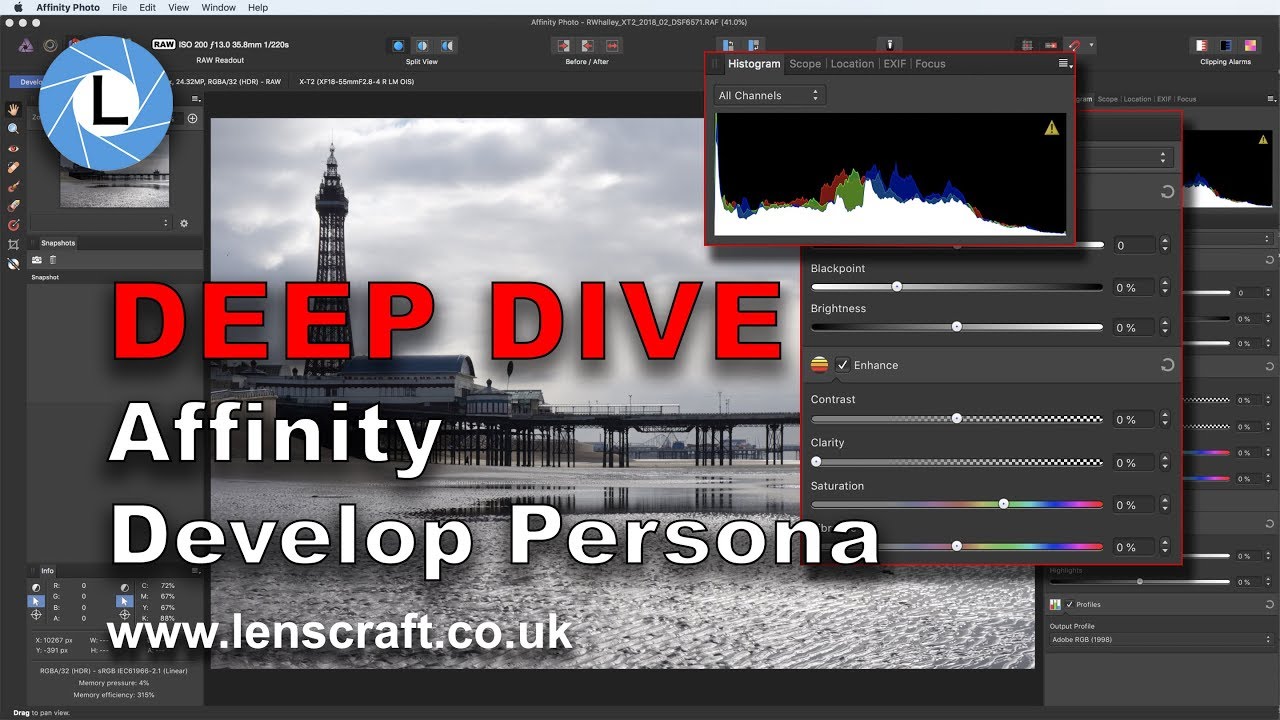Screen dimensions: 1280x720
Task: Open the Help menu
Action: pyautogui.click(x=258, y=7)
